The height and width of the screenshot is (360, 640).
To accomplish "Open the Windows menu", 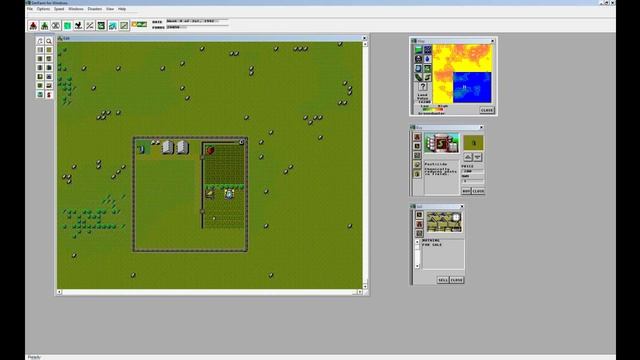I will [76, 9].
